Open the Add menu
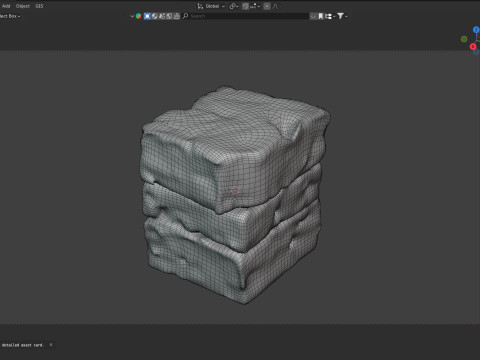The width and height of the screenshot is (480, 360). point(6,6)
